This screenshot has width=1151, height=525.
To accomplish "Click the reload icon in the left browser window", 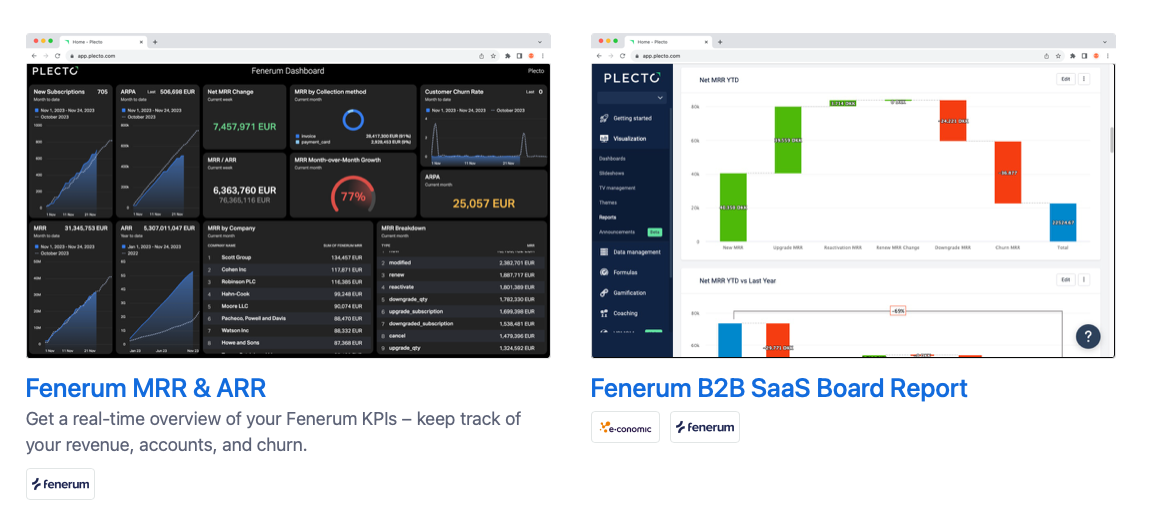I will pos(57,56).
